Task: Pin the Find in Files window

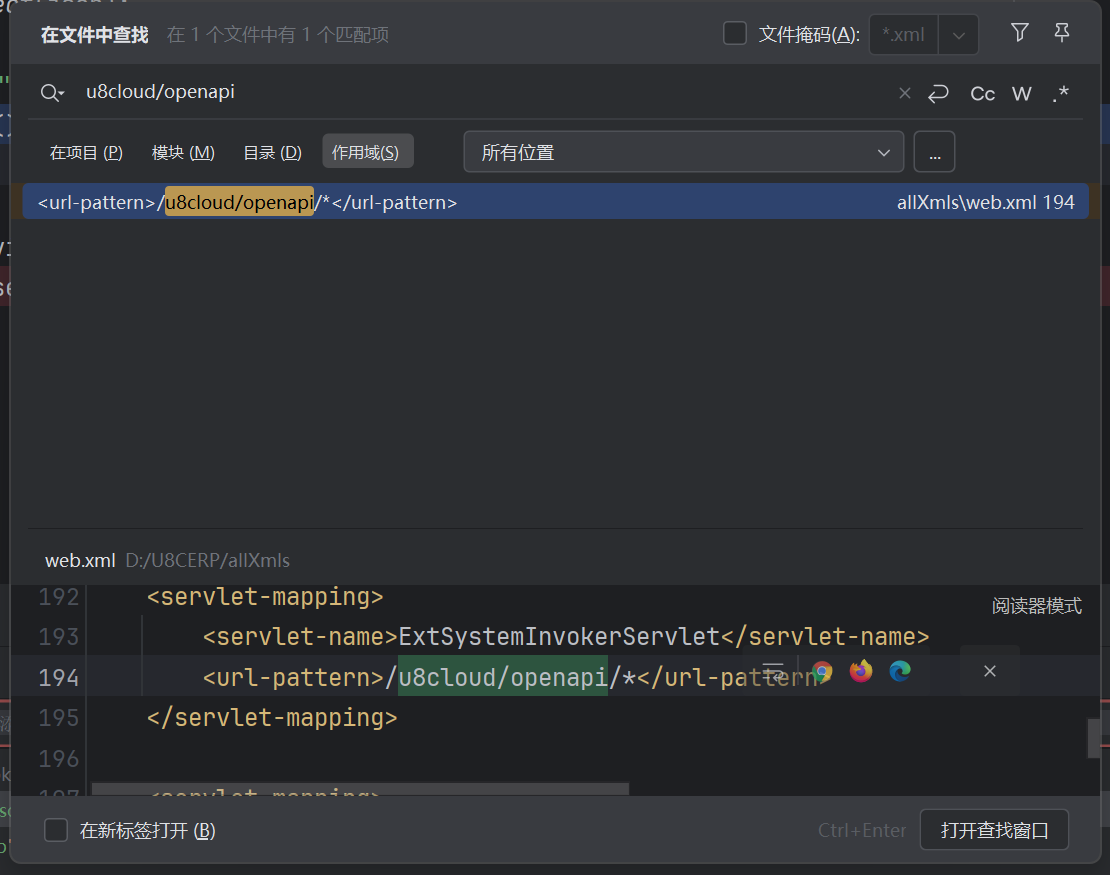Action: [x=1062, y=33]
